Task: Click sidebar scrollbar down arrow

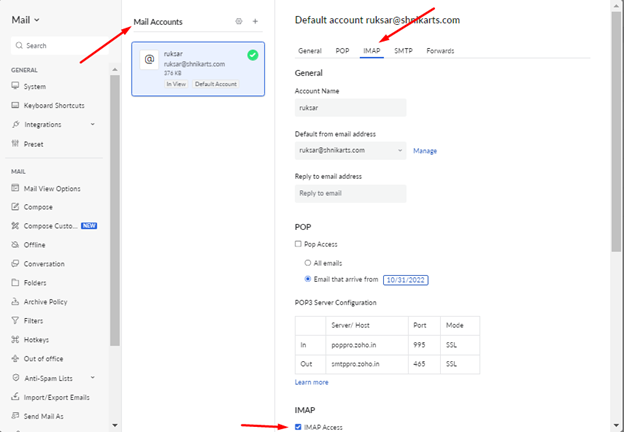Action: [x=115, y=425]
